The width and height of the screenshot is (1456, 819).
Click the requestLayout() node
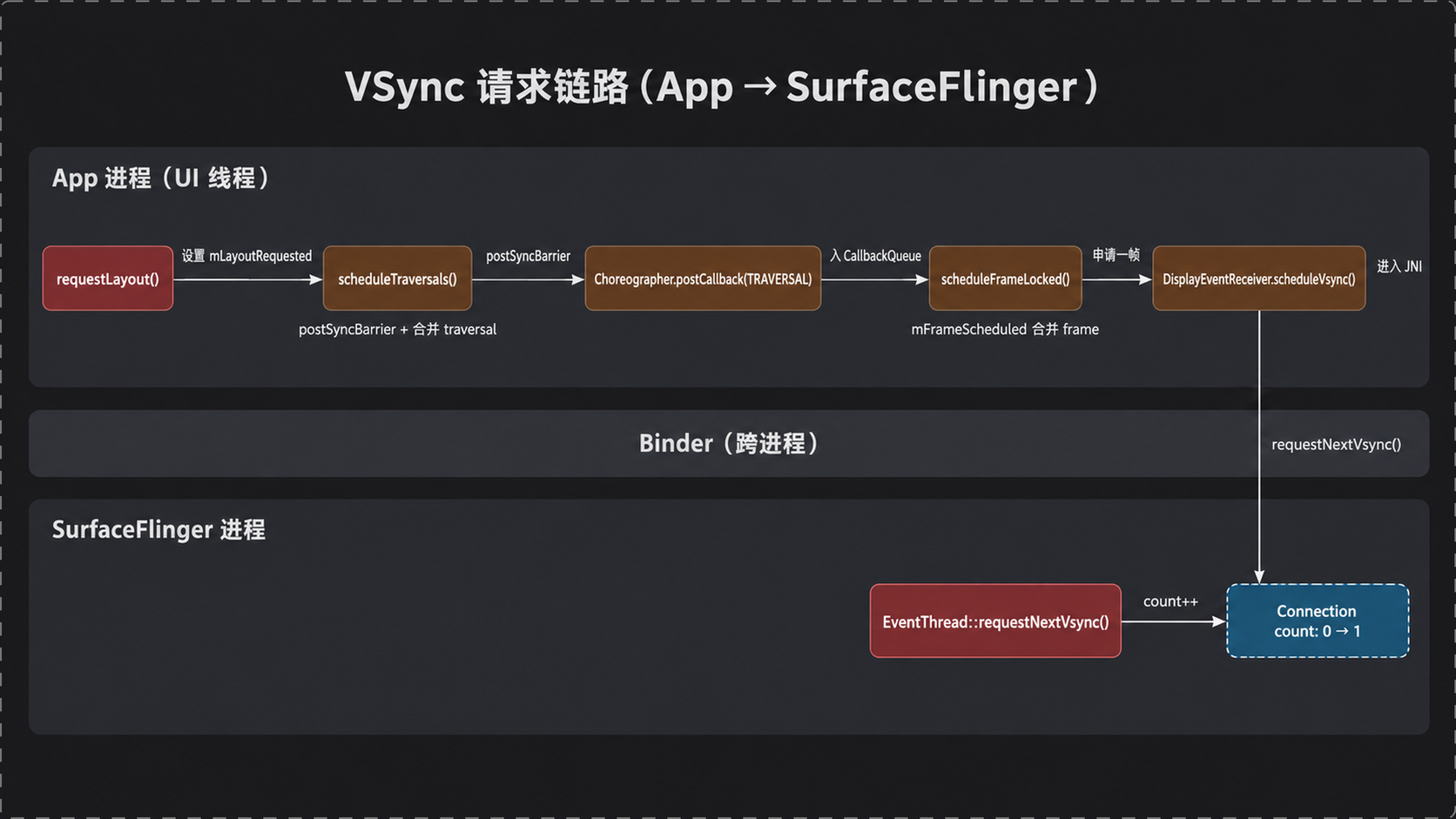click(108, 279)
